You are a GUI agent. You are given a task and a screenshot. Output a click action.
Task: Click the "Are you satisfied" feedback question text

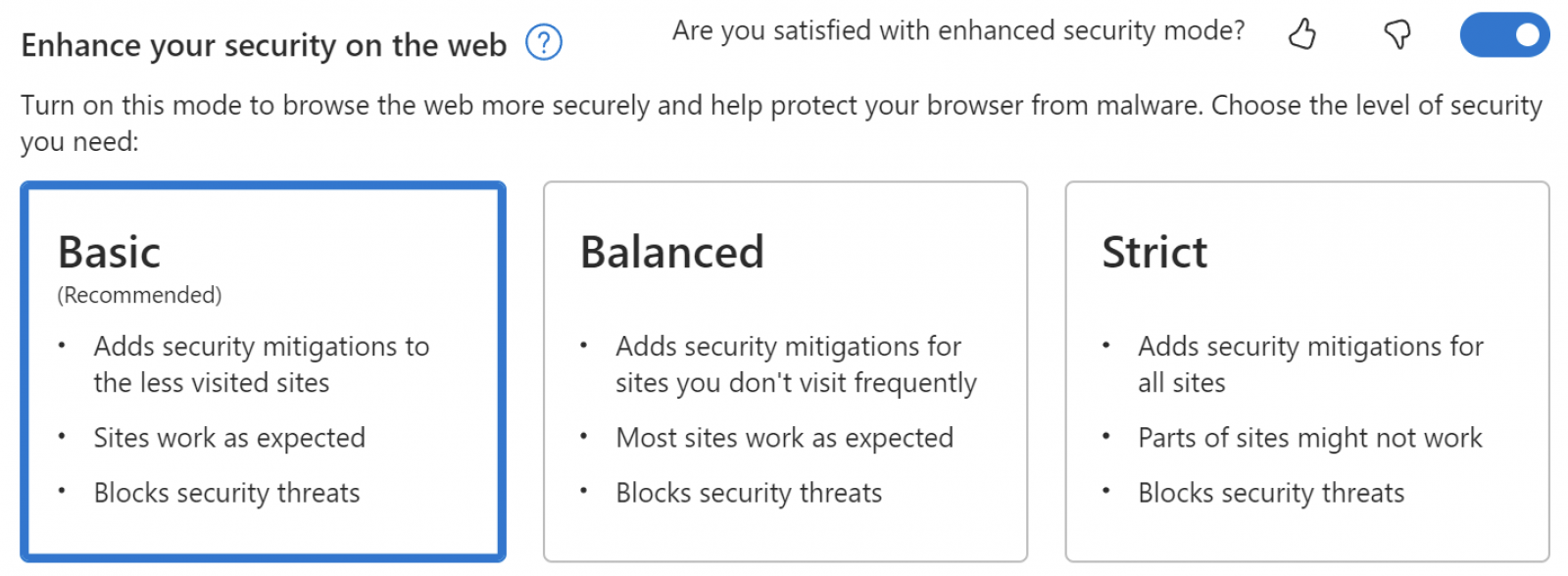click(957, 31)
